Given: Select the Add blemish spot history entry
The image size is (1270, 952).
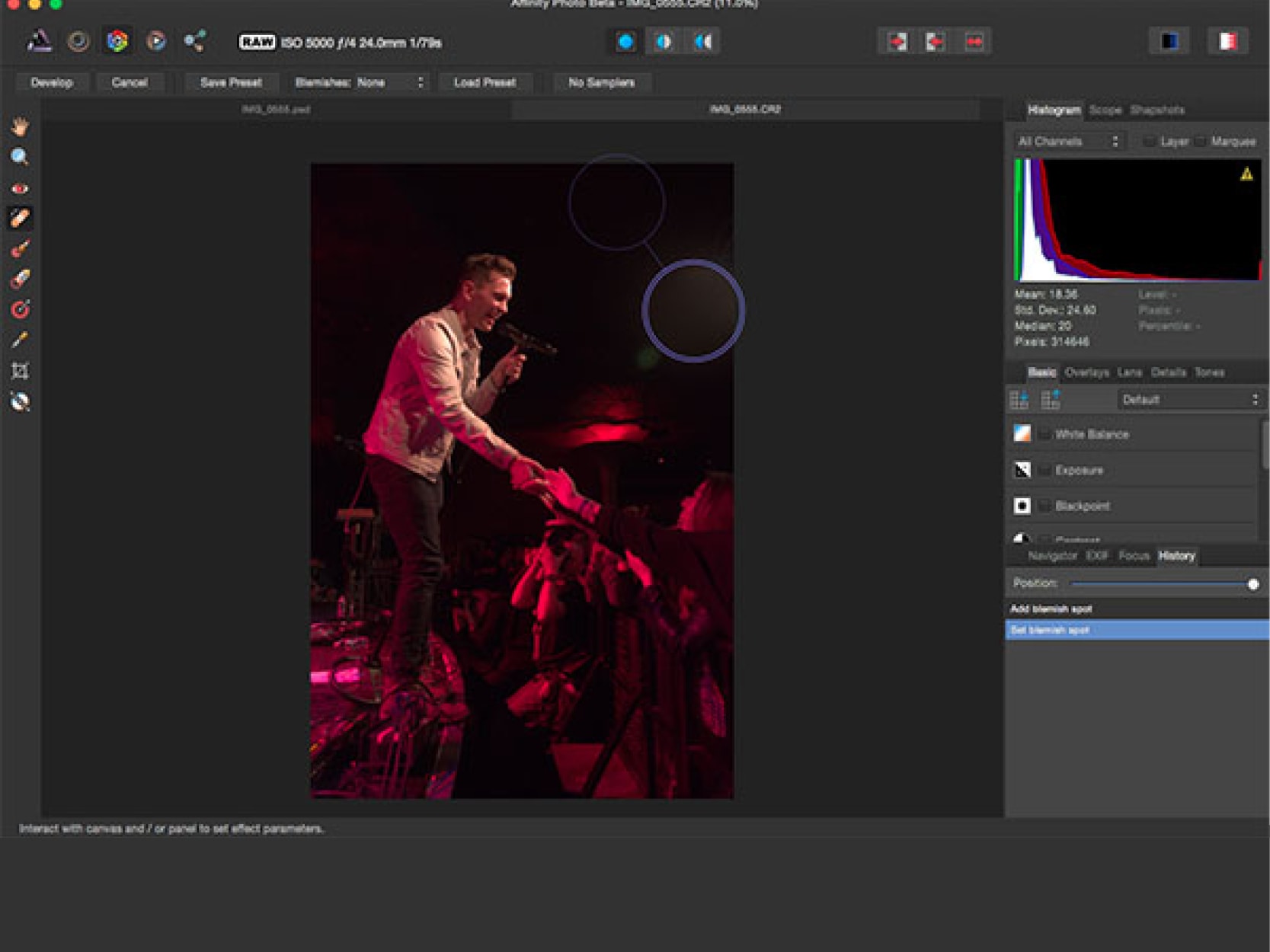Looking at the screenshot, I should pos(1137,609).
